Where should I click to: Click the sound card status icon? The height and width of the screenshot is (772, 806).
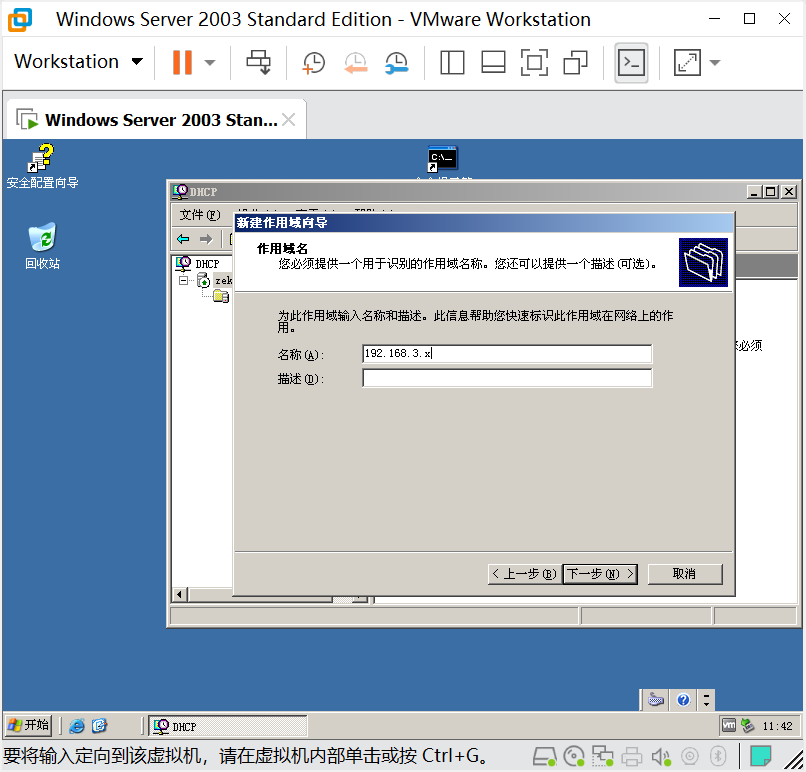(x=661, y=756)
